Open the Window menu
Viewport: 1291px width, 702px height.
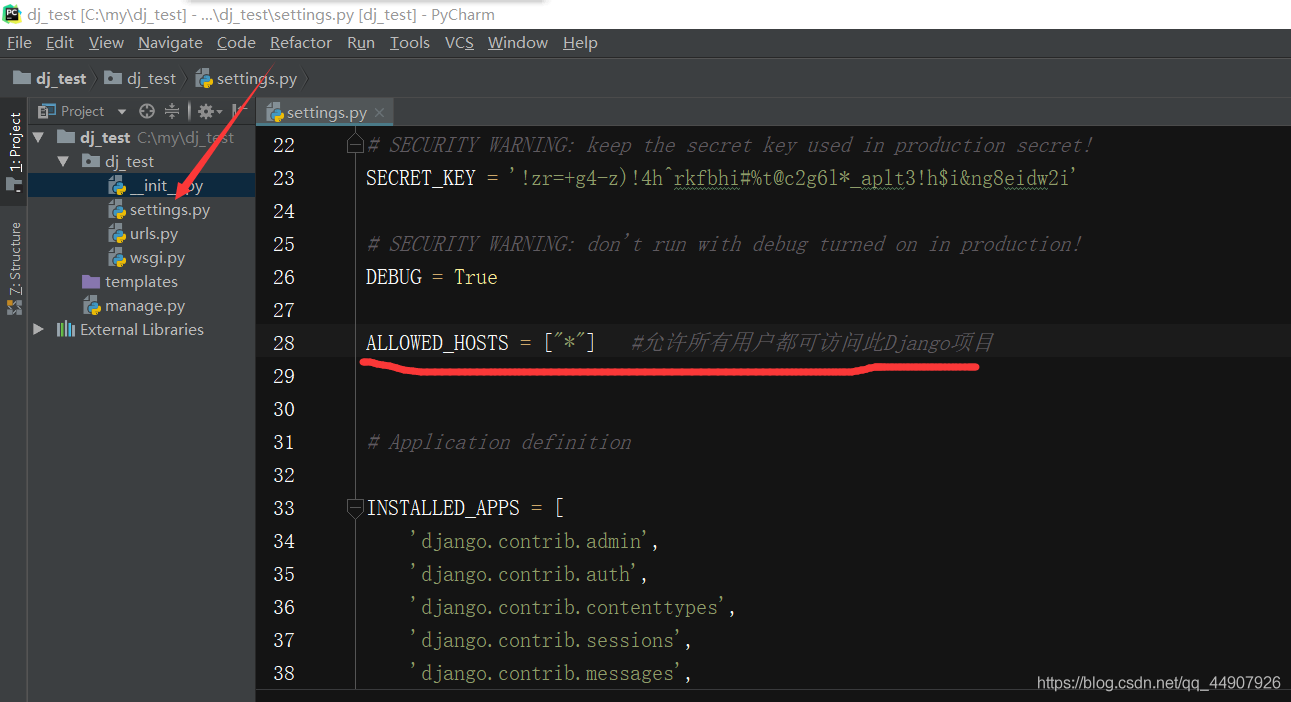517,43
